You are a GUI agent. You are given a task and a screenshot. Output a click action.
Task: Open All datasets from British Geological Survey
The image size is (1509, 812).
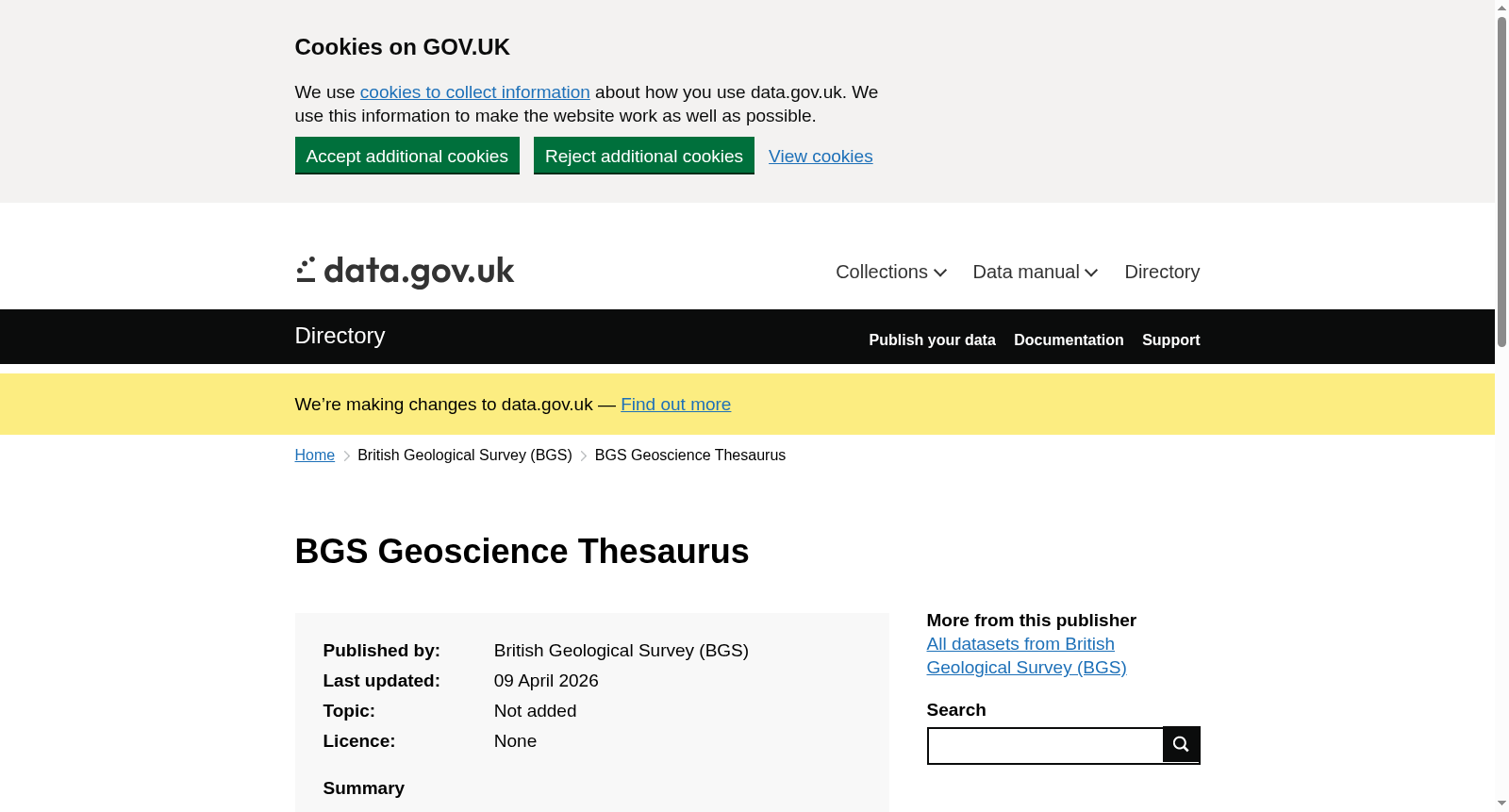tap(1026, 655)
